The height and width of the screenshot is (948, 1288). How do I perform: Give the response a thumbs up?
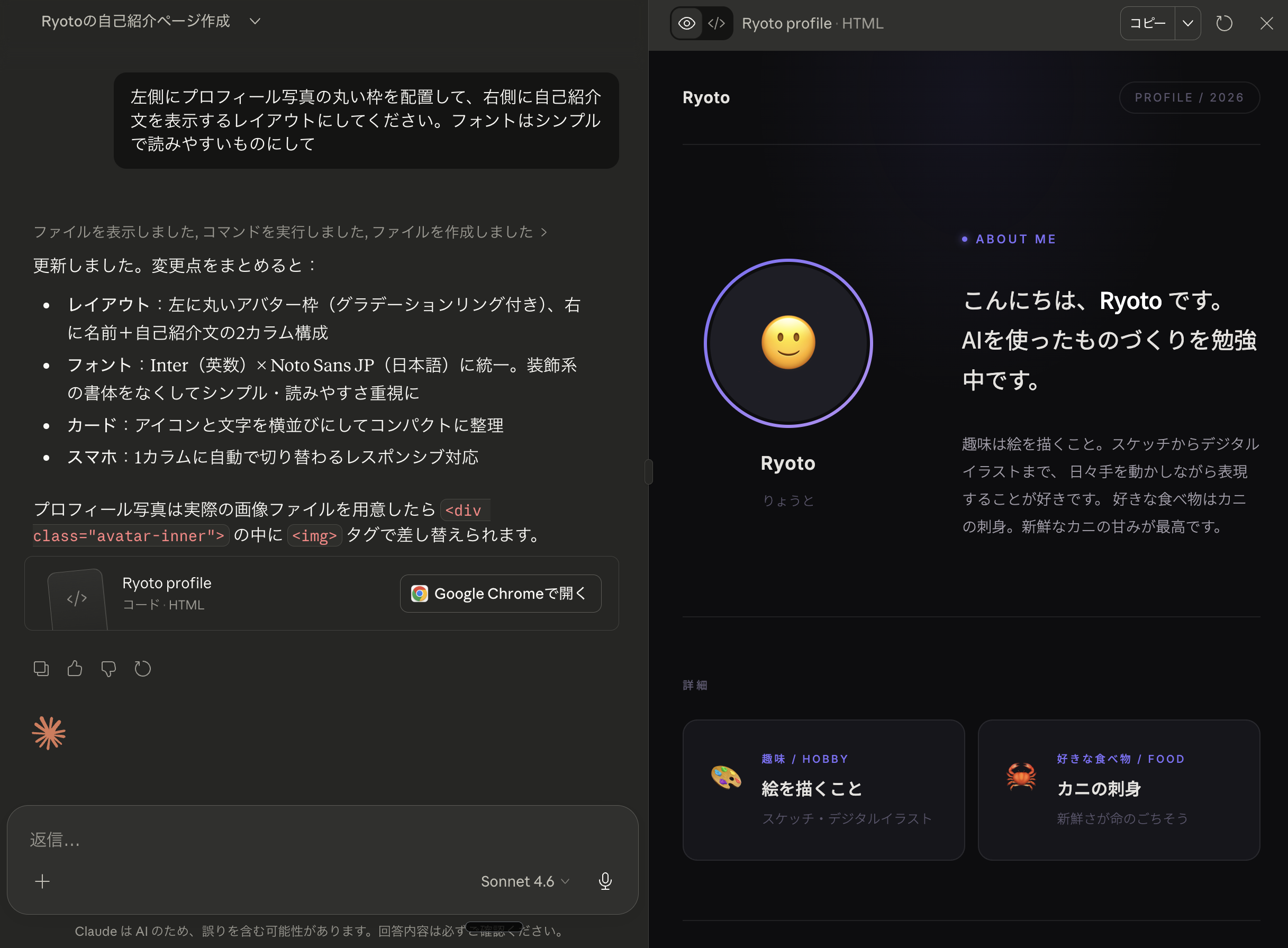click(75, 669)
